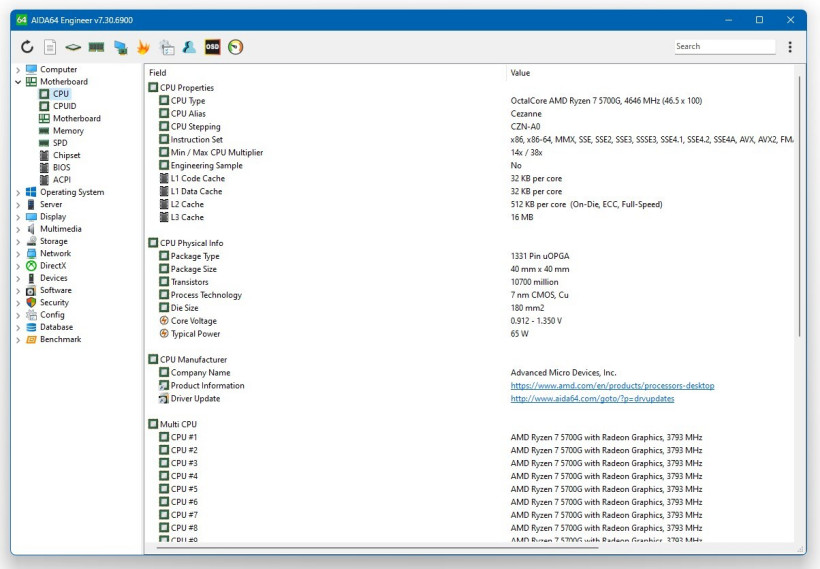Click the network monitor toolbar icon
The width and height of the screenshot is (820, 569).
click(x=120, y=47)
